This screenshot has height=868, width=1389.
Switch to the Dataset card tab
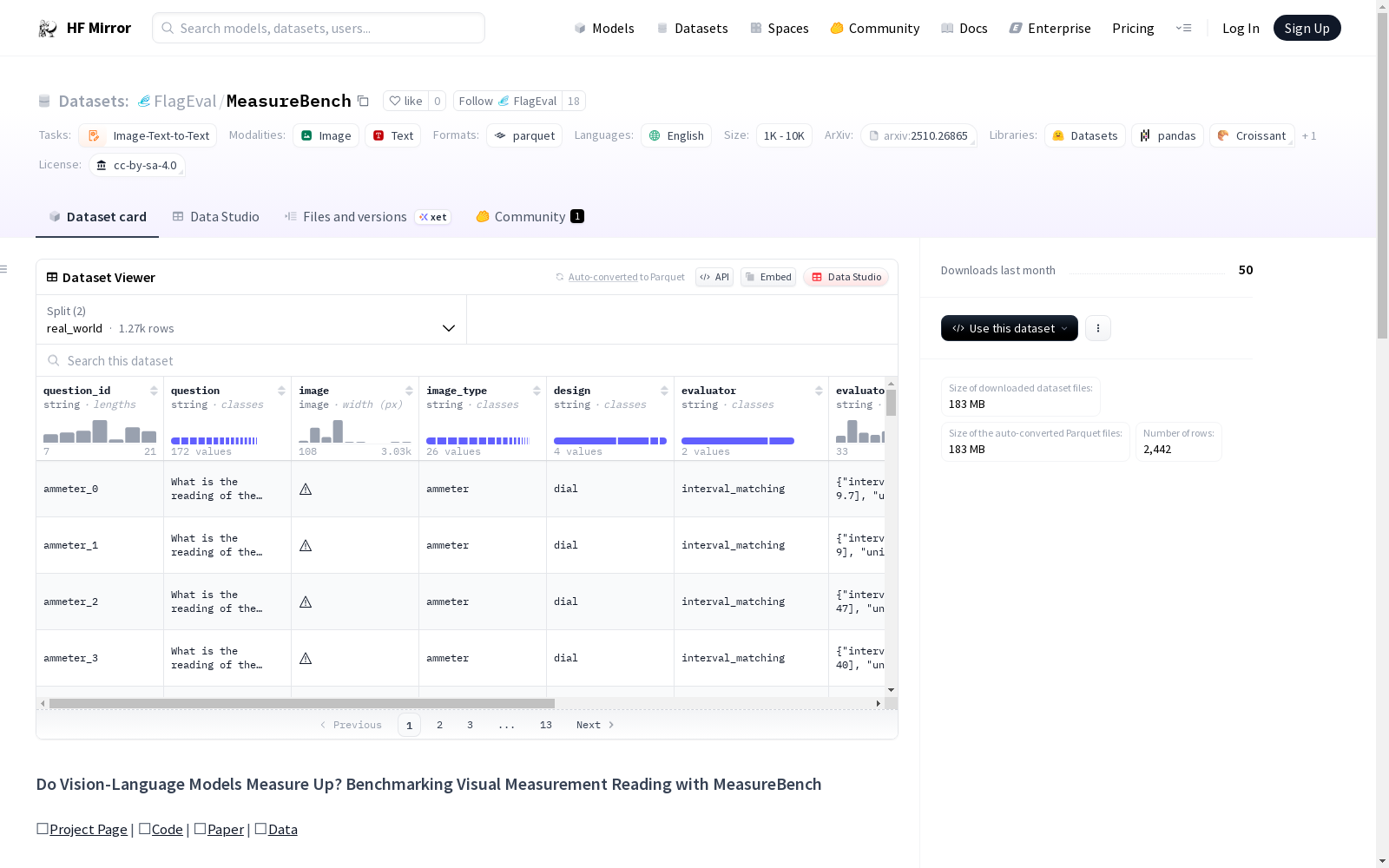(x=97, y=217)
